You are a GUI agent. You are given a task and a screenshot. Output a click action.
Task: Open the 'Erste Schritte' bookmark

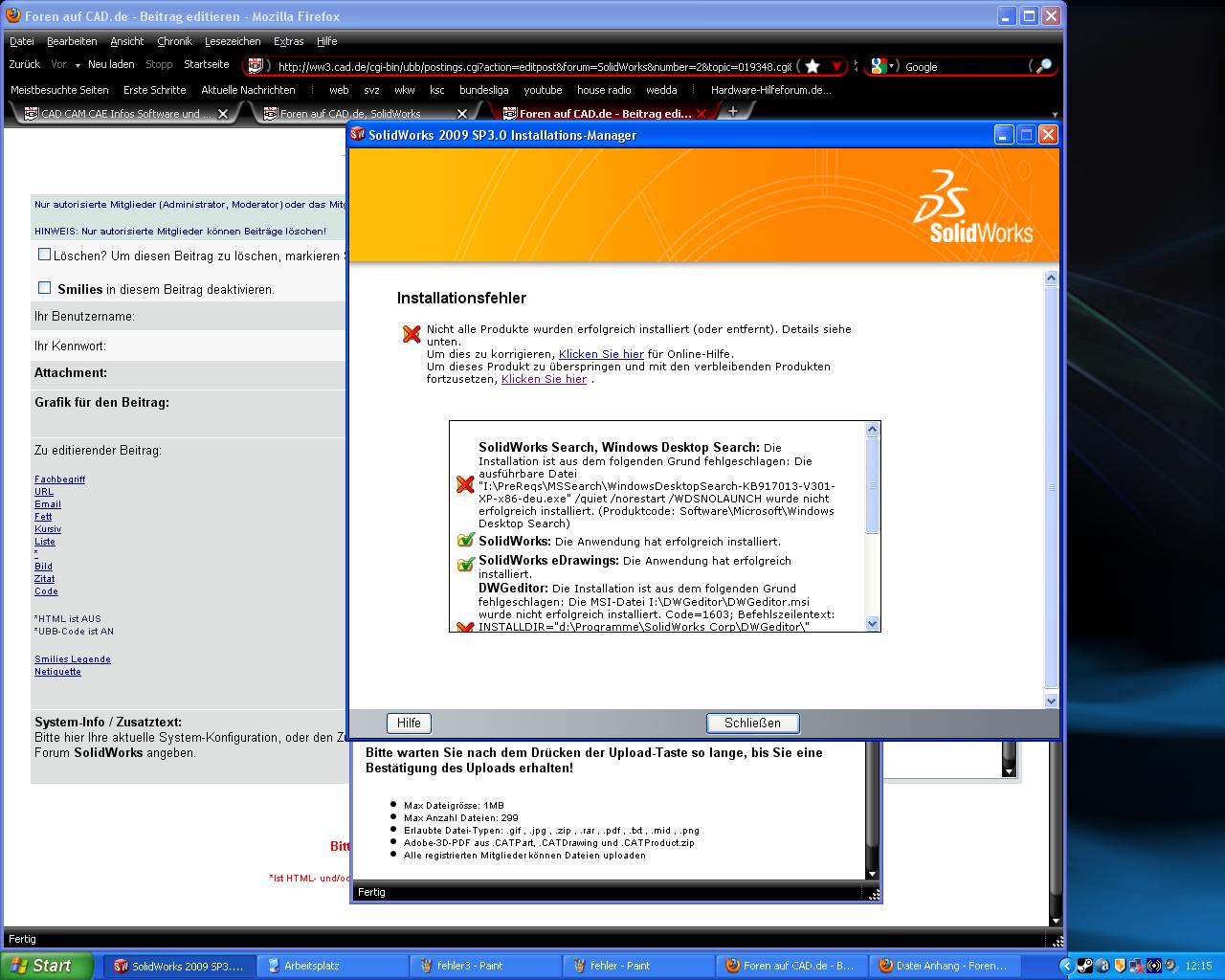pyautogui.click(x=155, y=90)
